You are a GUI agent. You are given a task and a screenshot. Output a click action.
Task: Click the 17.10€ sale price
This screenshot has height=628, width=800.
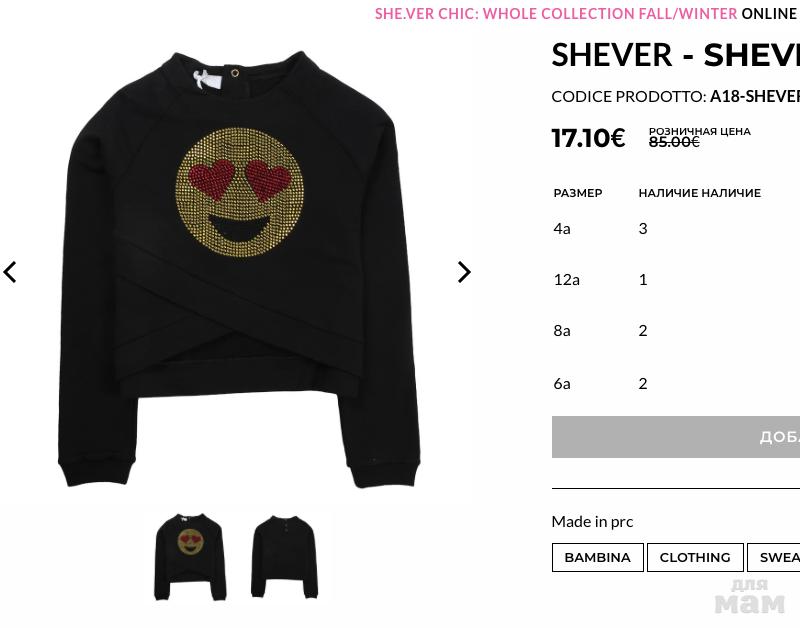(x=588, y=138)
